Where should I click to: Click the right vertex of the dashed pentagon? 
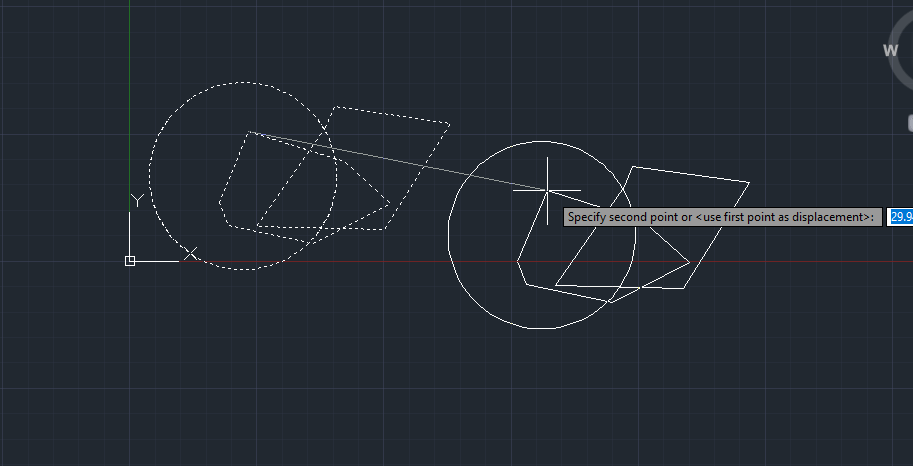click(390, 203)
